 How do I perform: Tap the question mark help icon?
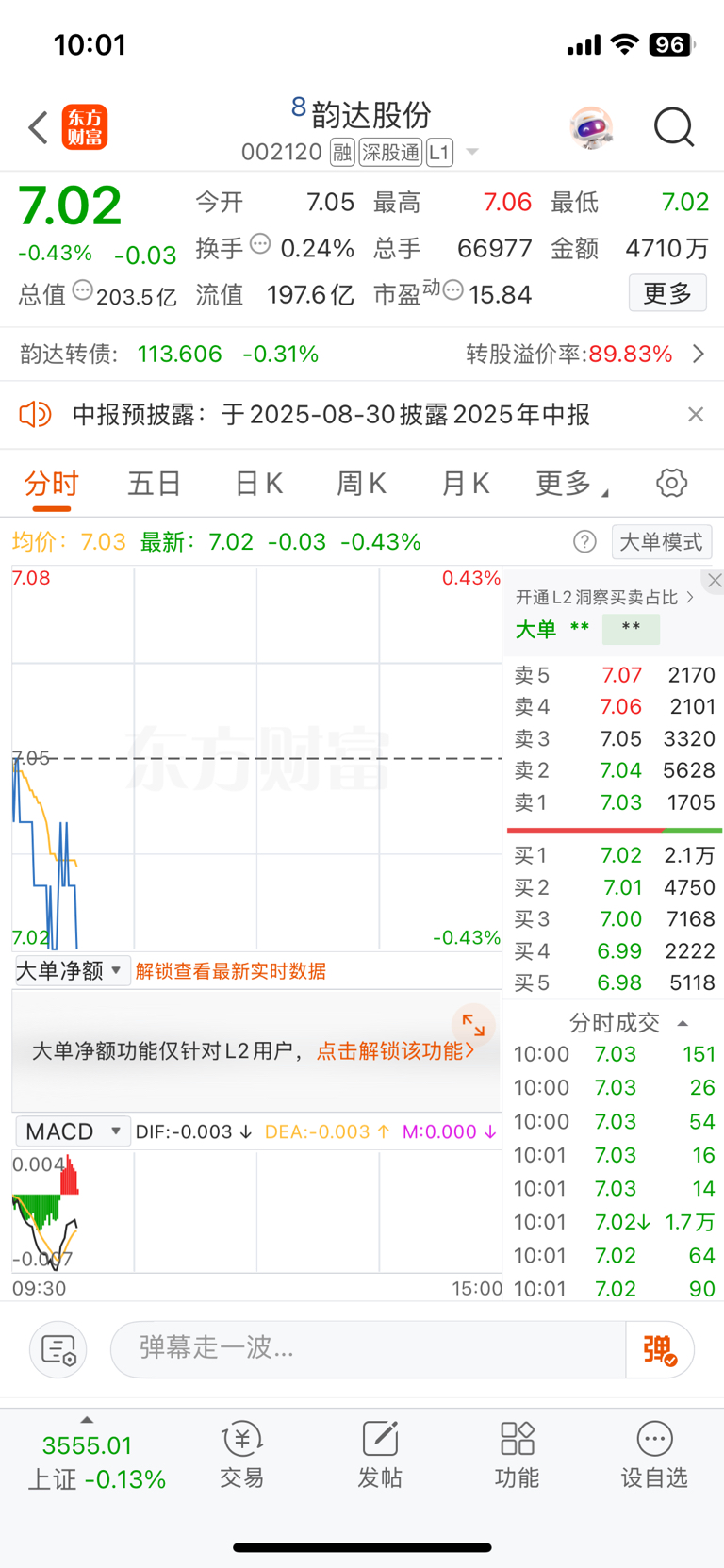pyautogui.click(x=584, y=541)
